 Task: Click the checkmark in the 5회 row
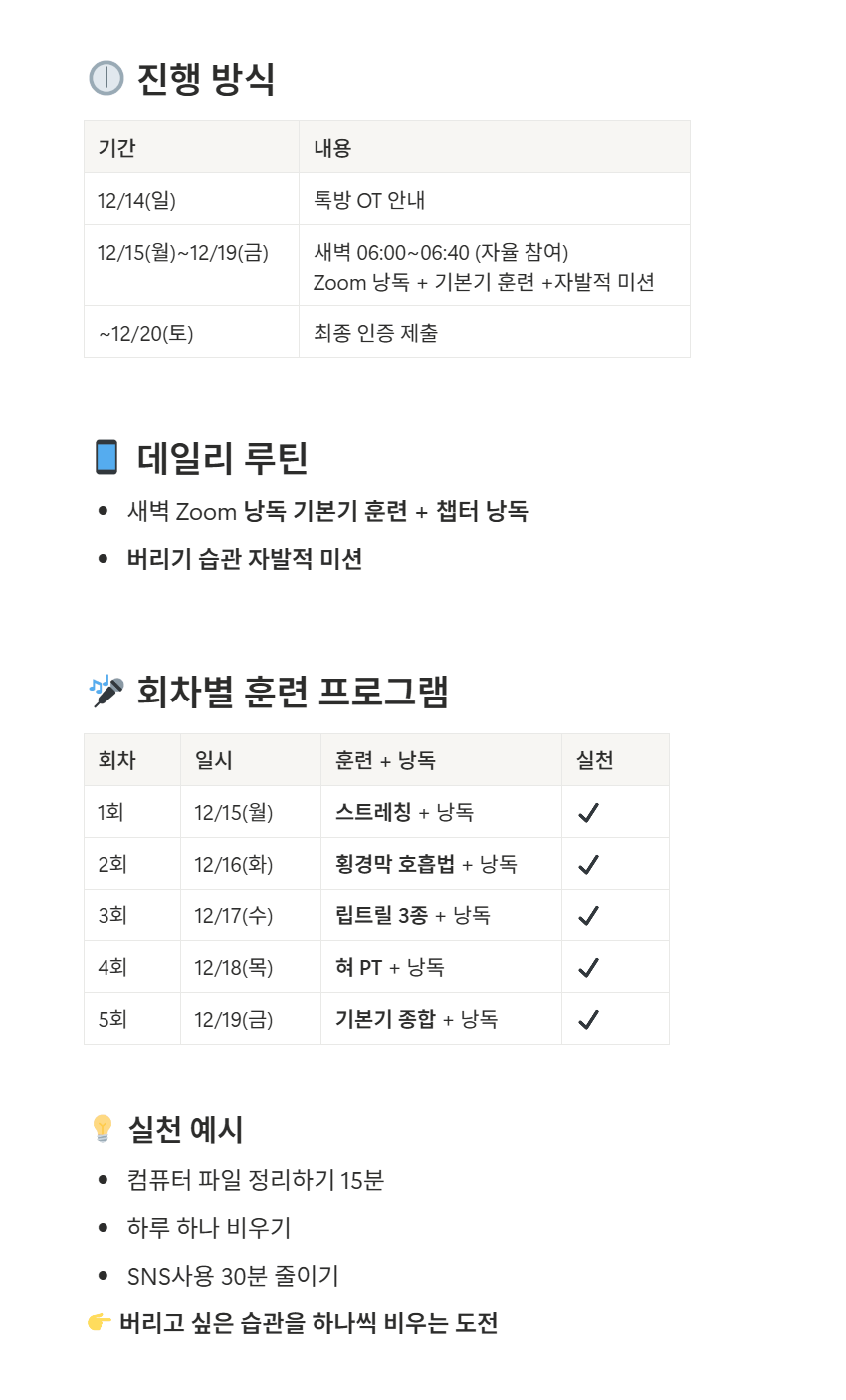pos(588,1019)
